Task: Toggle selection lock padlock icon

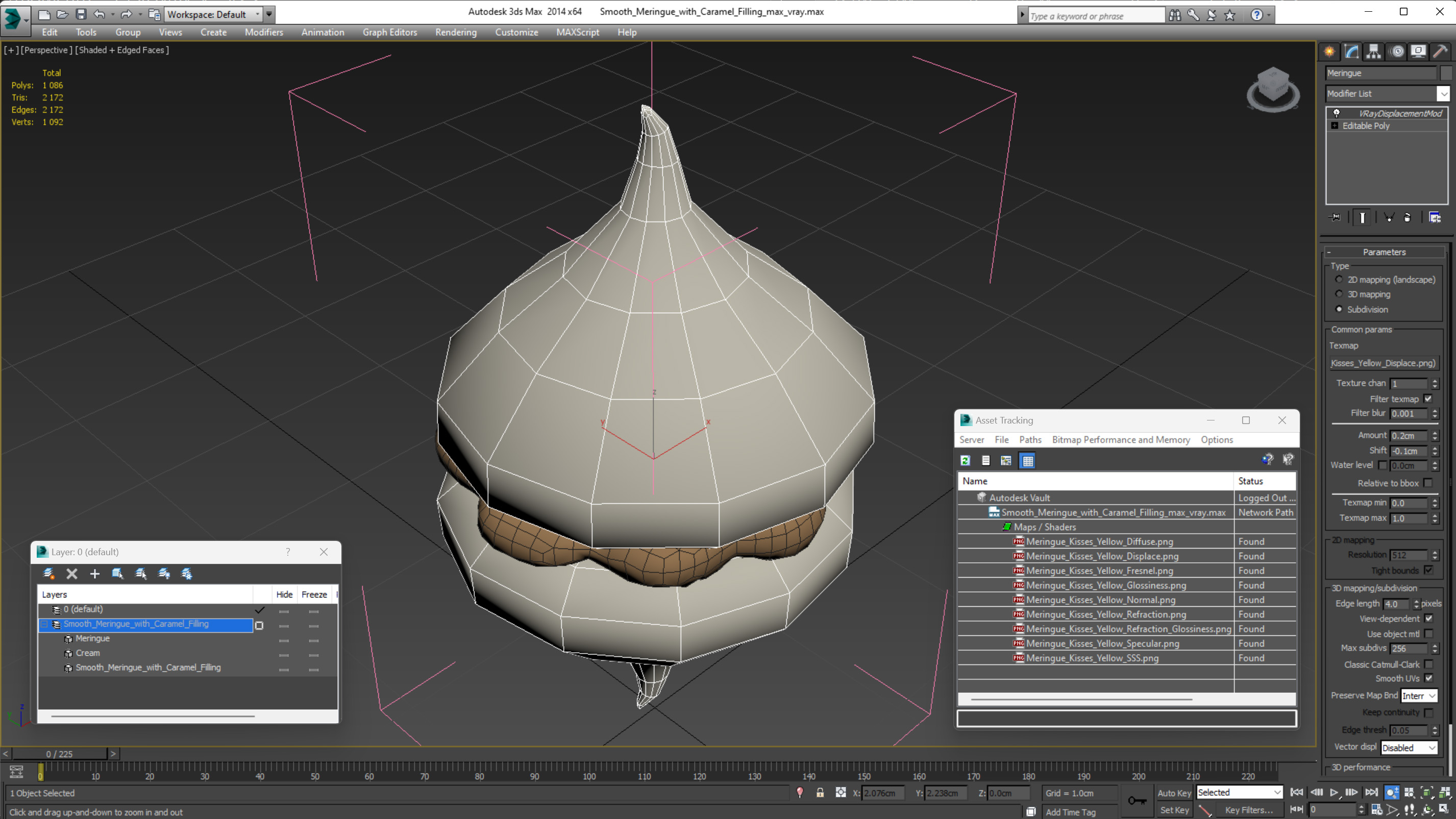Action: (820, 793)
